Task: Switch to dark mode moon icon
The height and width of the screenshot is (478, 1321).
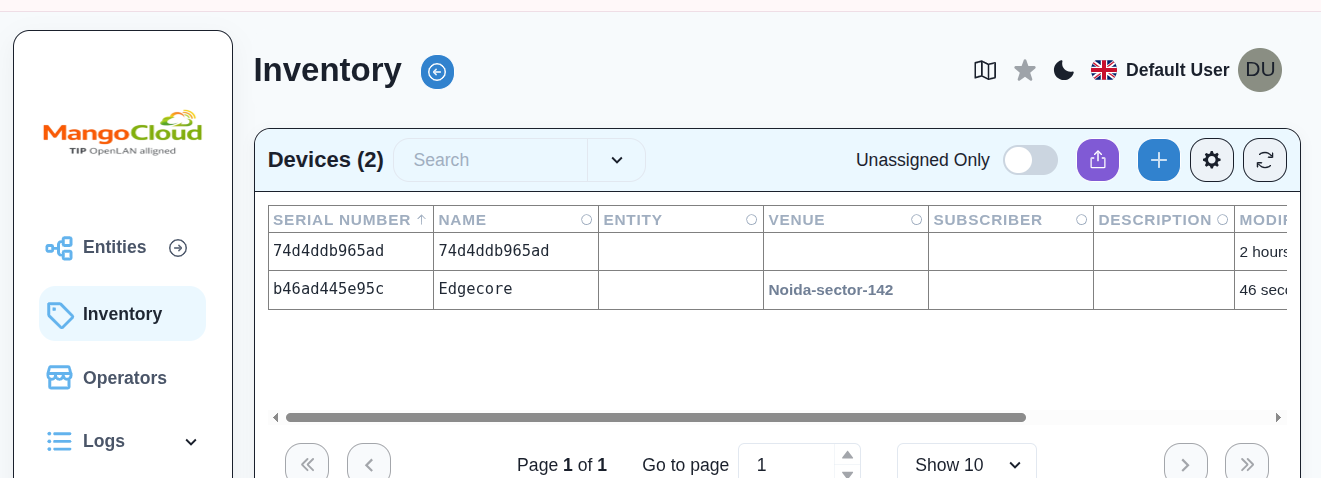Action: 1064,70
